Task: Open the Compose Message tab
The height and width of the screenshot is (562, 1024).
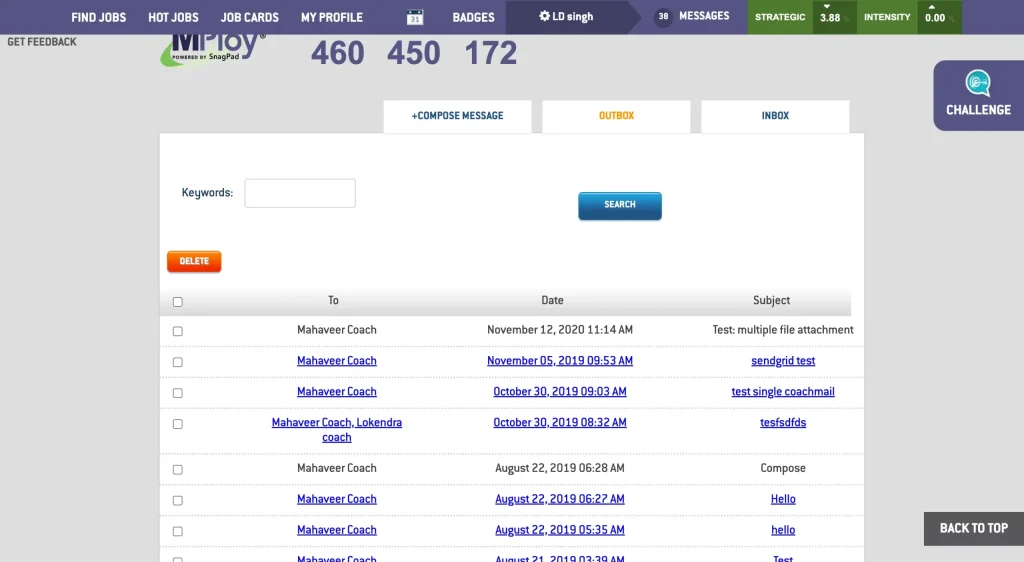Action: (x=457, y=116)
